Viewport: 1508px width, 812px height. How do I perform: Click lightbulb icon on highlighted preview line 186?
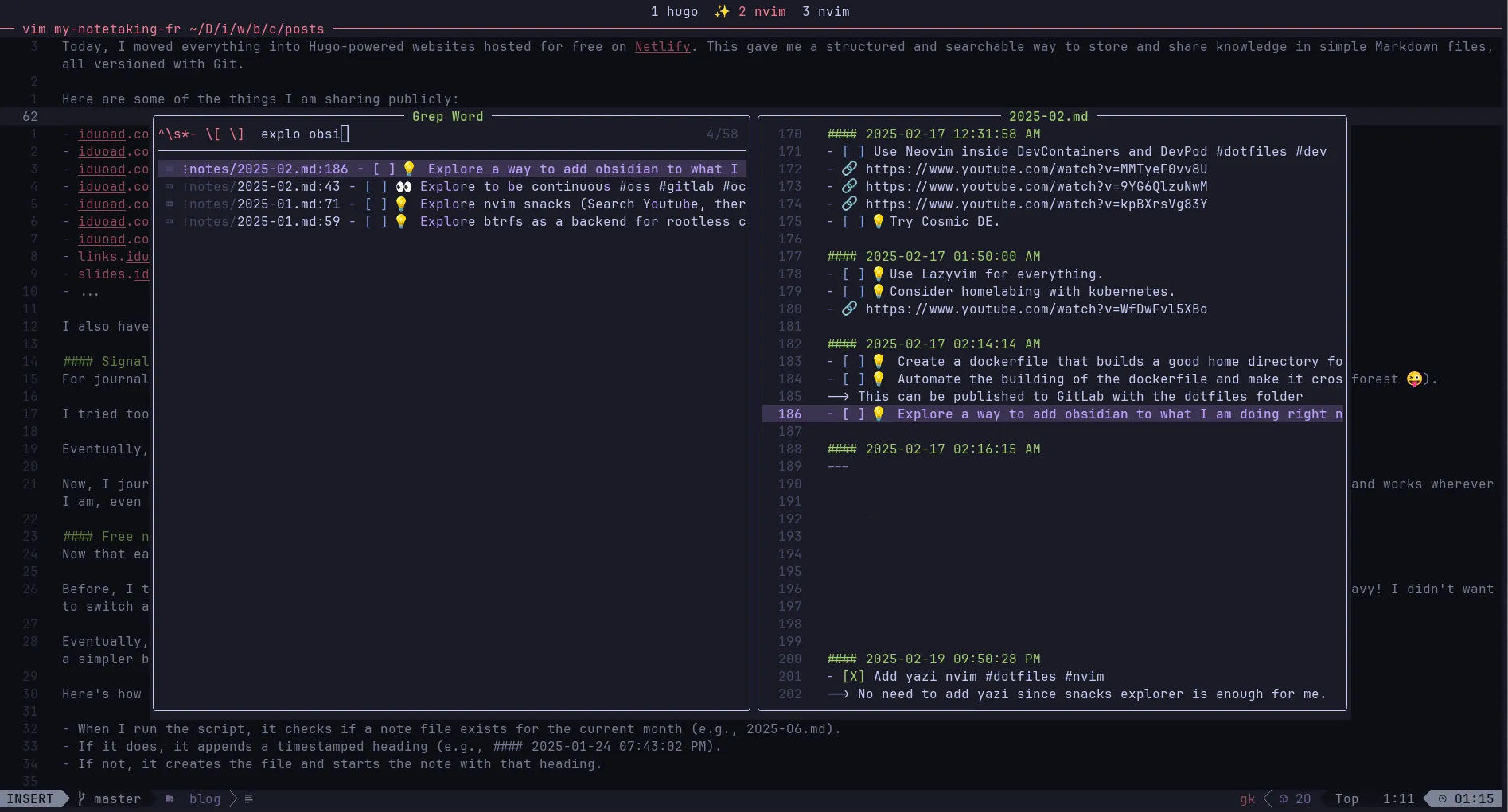879,414
